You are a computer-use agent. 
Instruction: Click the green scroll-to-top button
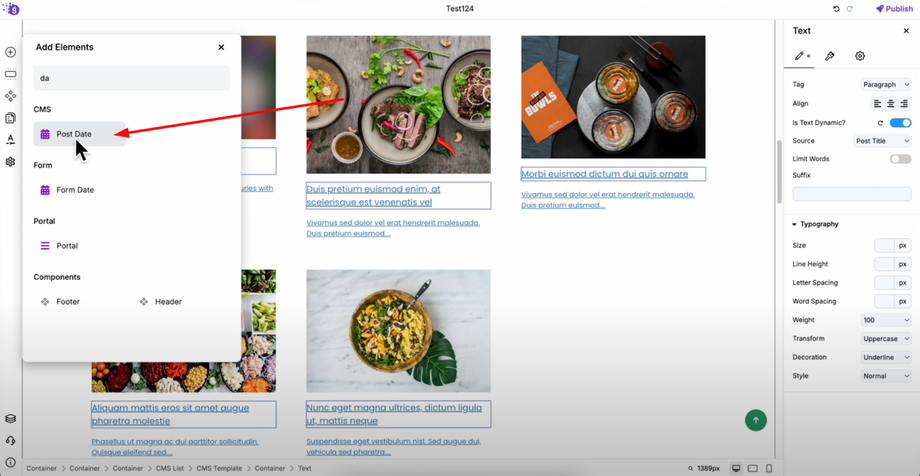pyautogui.click(x=756, y=420)
